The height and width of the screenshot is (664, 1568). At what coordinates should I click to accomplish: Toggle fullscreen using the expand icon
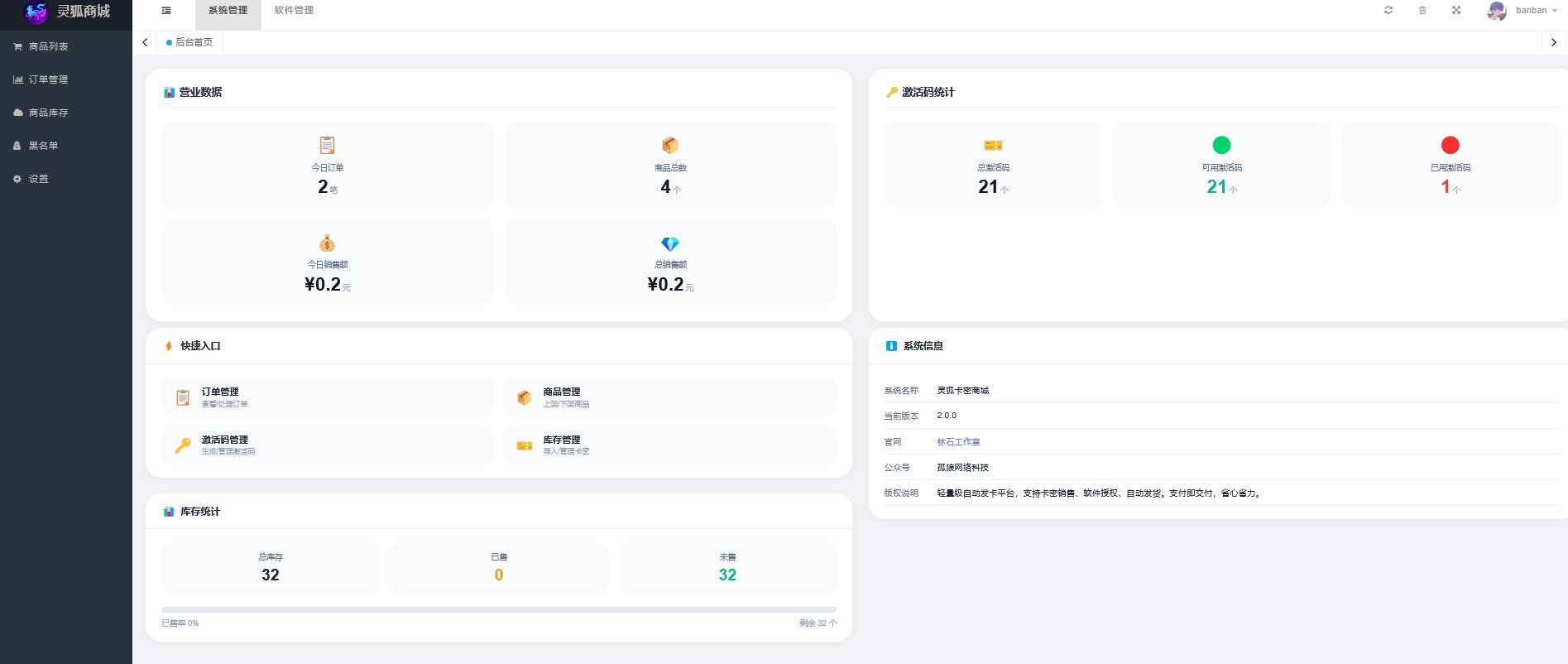pyautogui.click(x=1456, y=10)
